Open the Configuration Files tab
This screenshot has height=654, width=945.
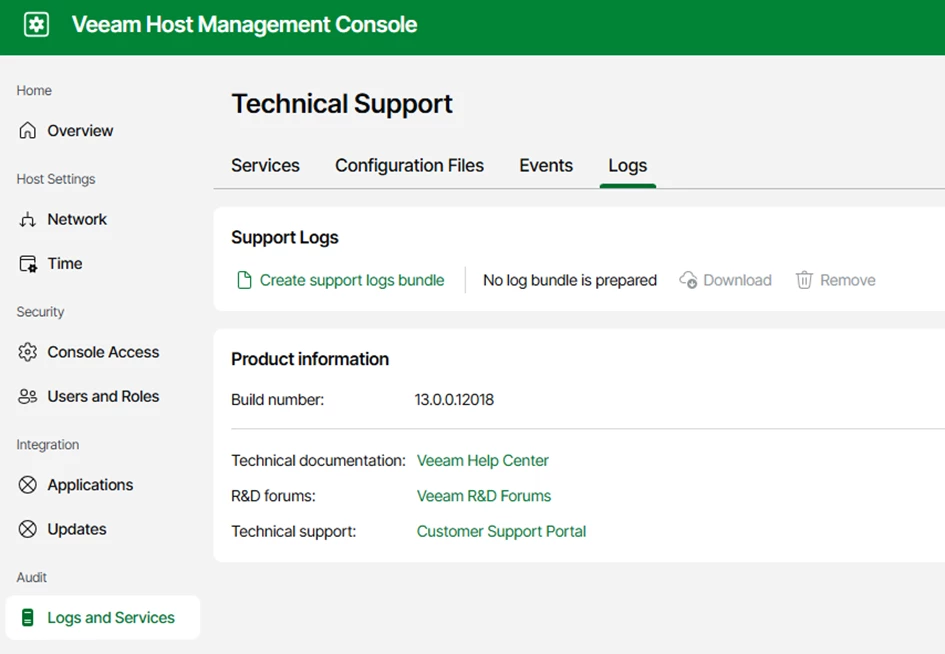point(409,166)
